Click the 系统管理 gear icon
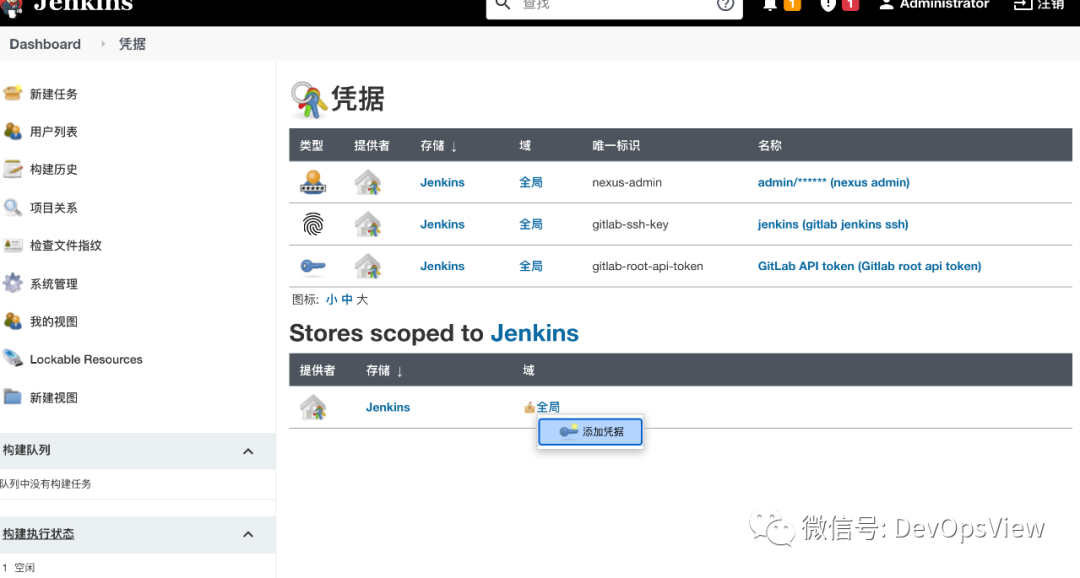 (12, 283)
